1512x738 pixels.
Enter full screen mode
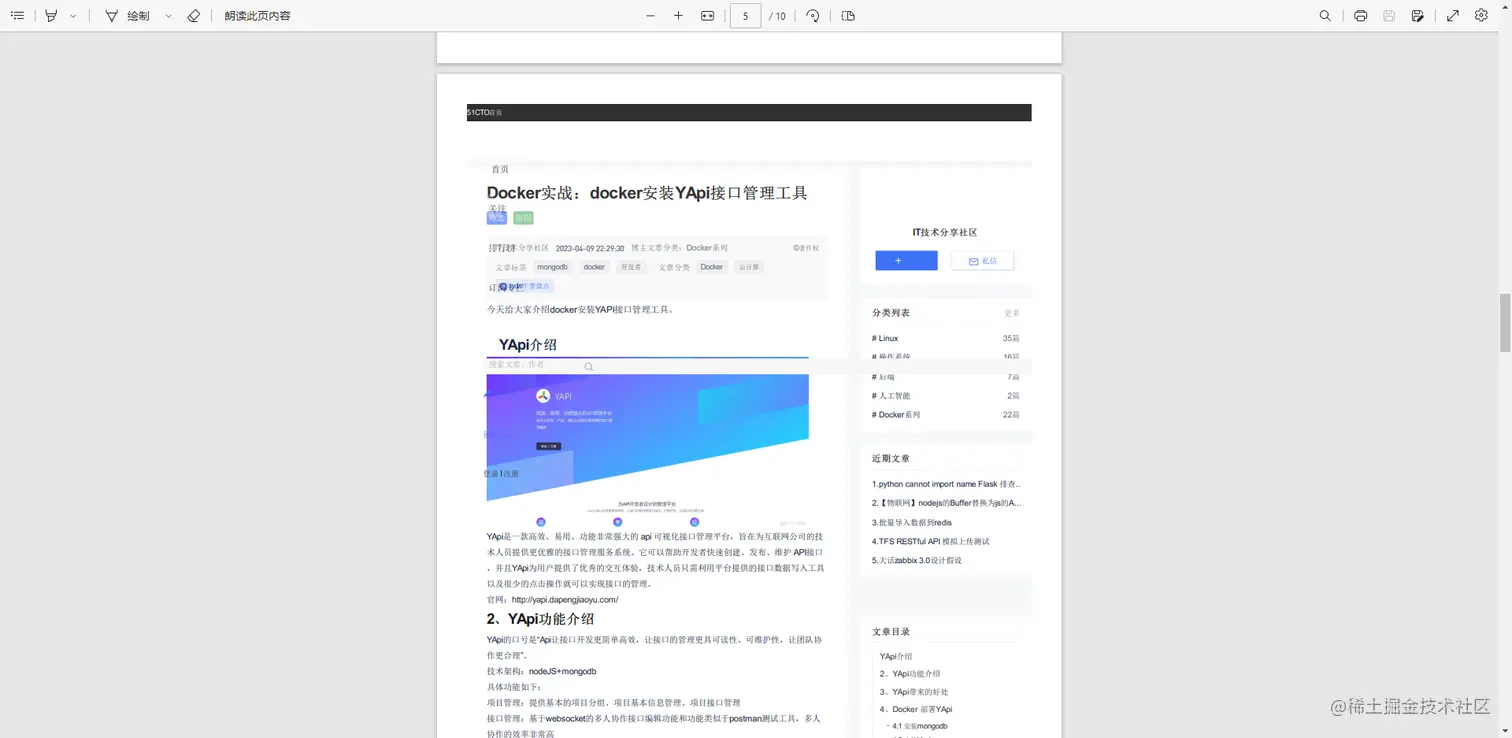tap(1452, 16)
